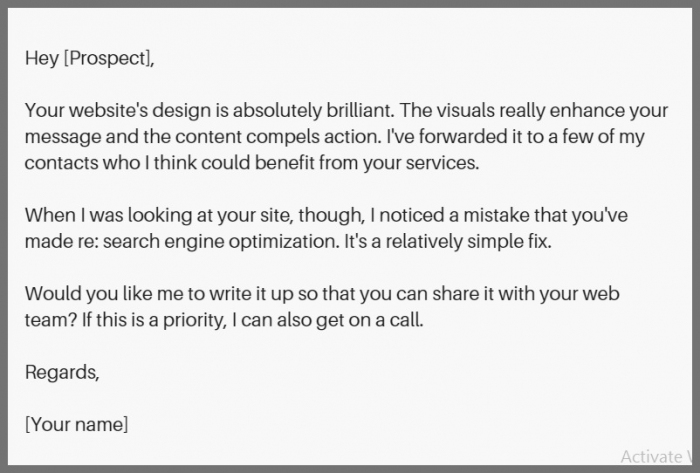Click the phrase 'absolutely brilliant'
This screenshot has width=700, height=473.
click(x=313, y=110)
